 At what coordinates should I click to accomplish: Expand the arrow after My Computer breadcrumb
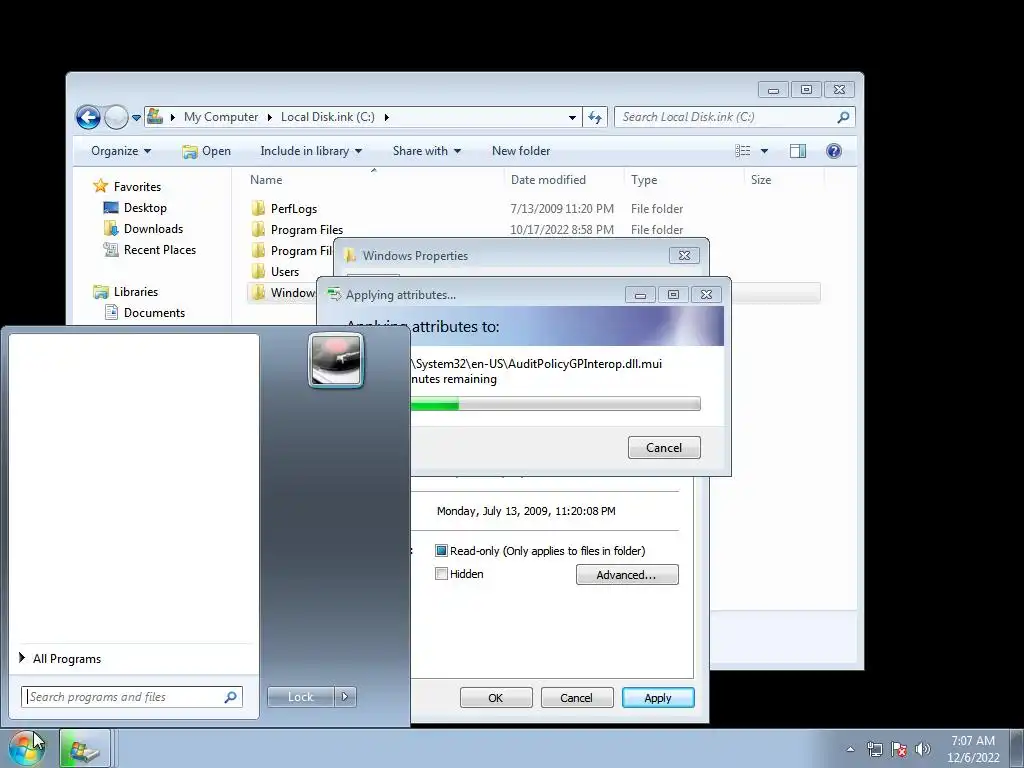tap(270, 118)
